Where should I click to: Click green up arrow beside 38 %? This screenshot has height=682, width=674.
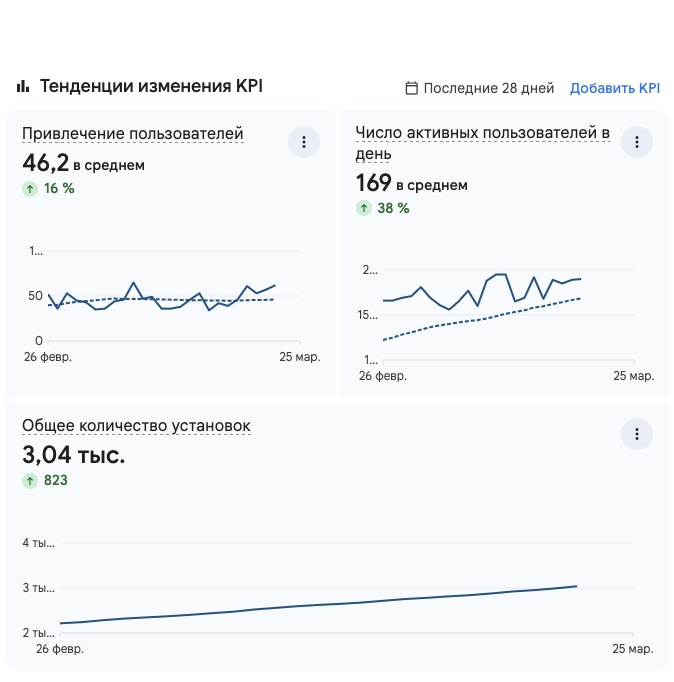[x=364, y=208]
